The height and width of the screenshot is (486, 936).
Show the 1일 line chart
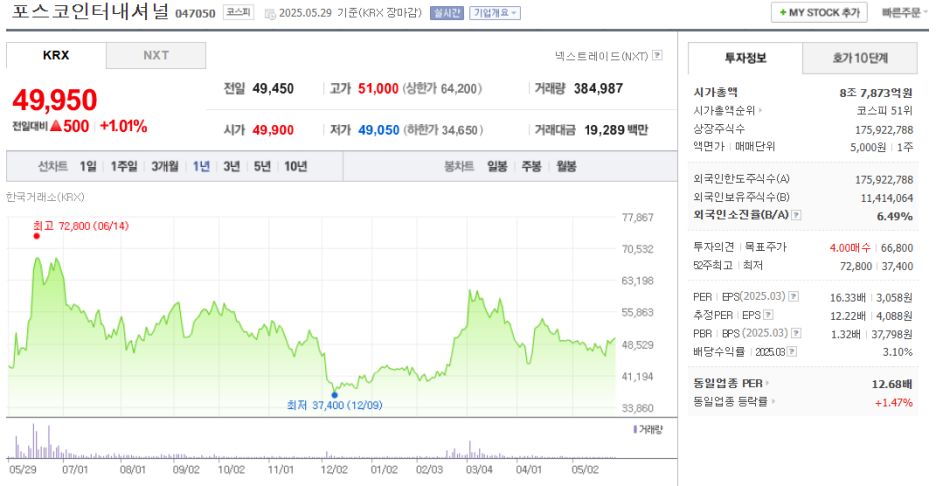(88, 166)
